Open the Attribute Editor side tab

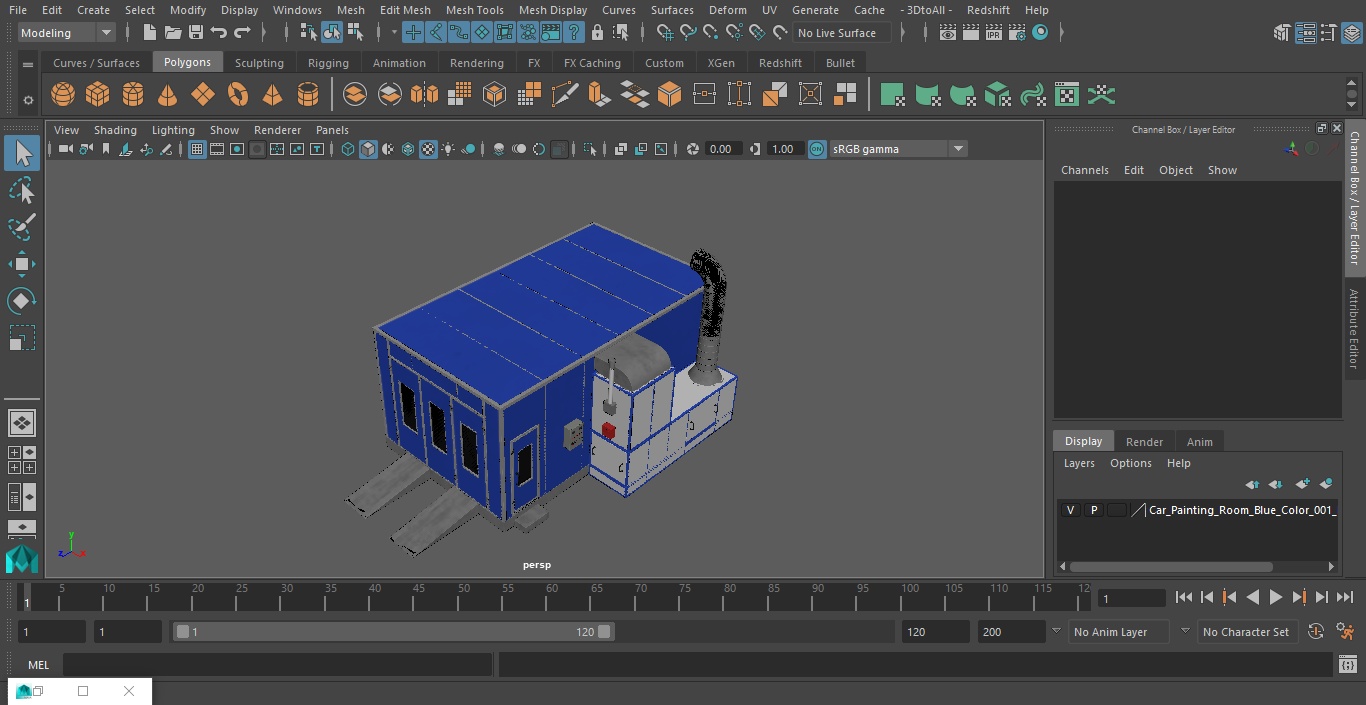click(x=1354, y=330)
